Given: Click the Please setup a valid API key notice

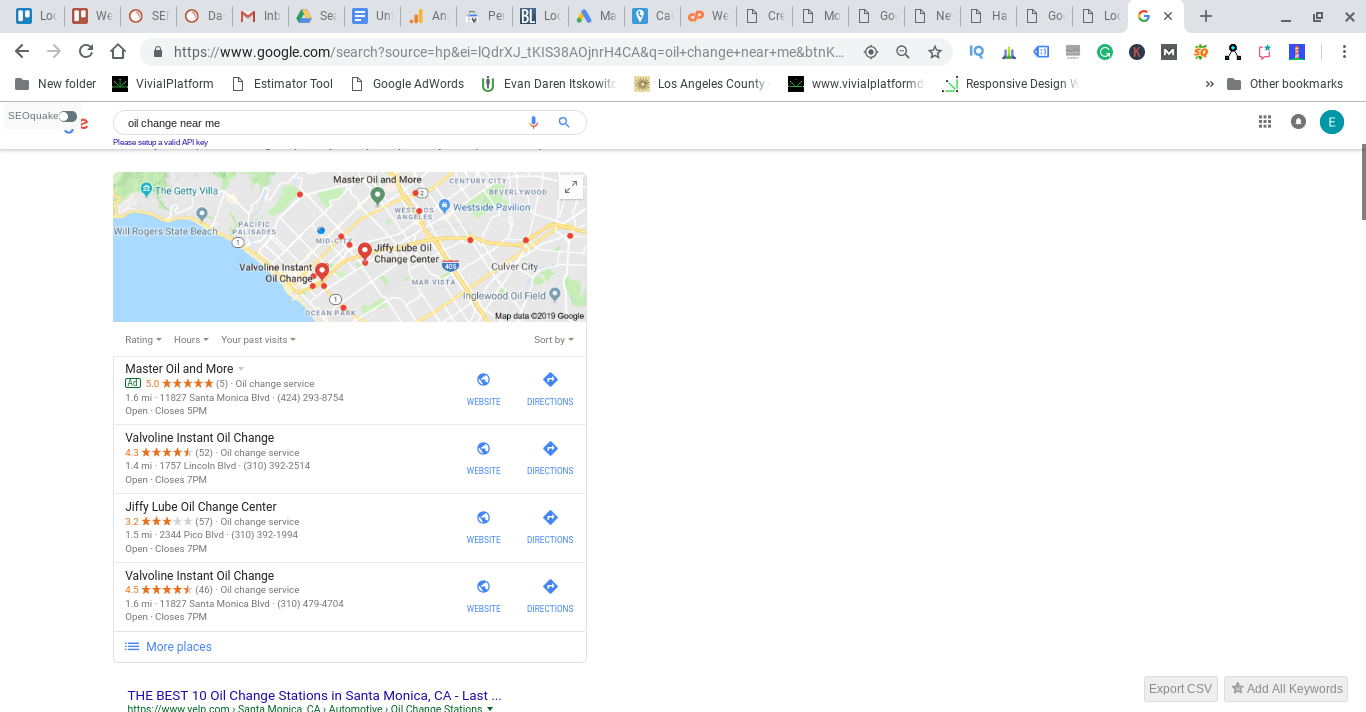Looking at the screenshot, I should click(160, 143).
